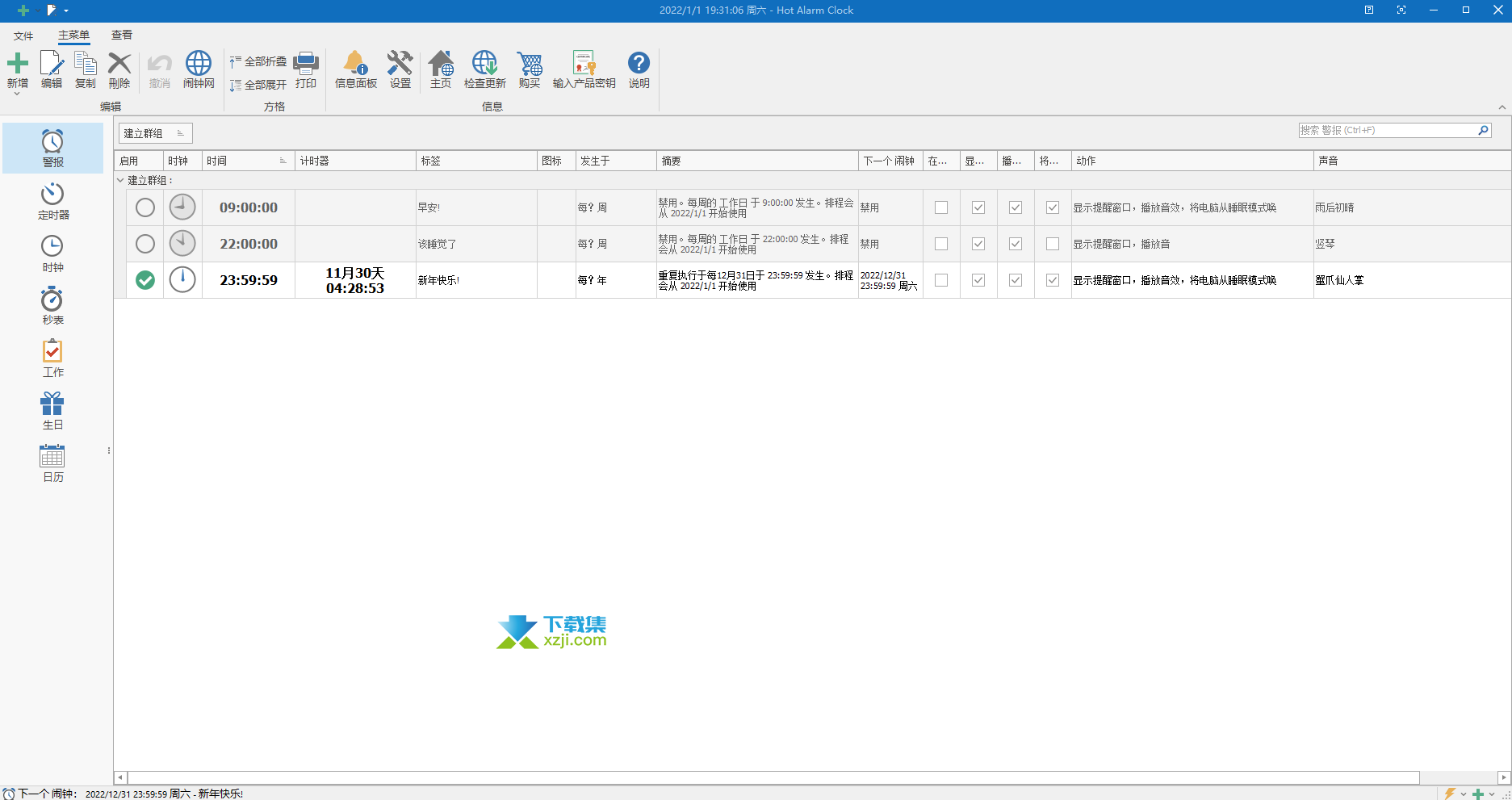The image size is (1512, 800).
Task: Click the 摘要 column header
Action: [x=757, y=161]
